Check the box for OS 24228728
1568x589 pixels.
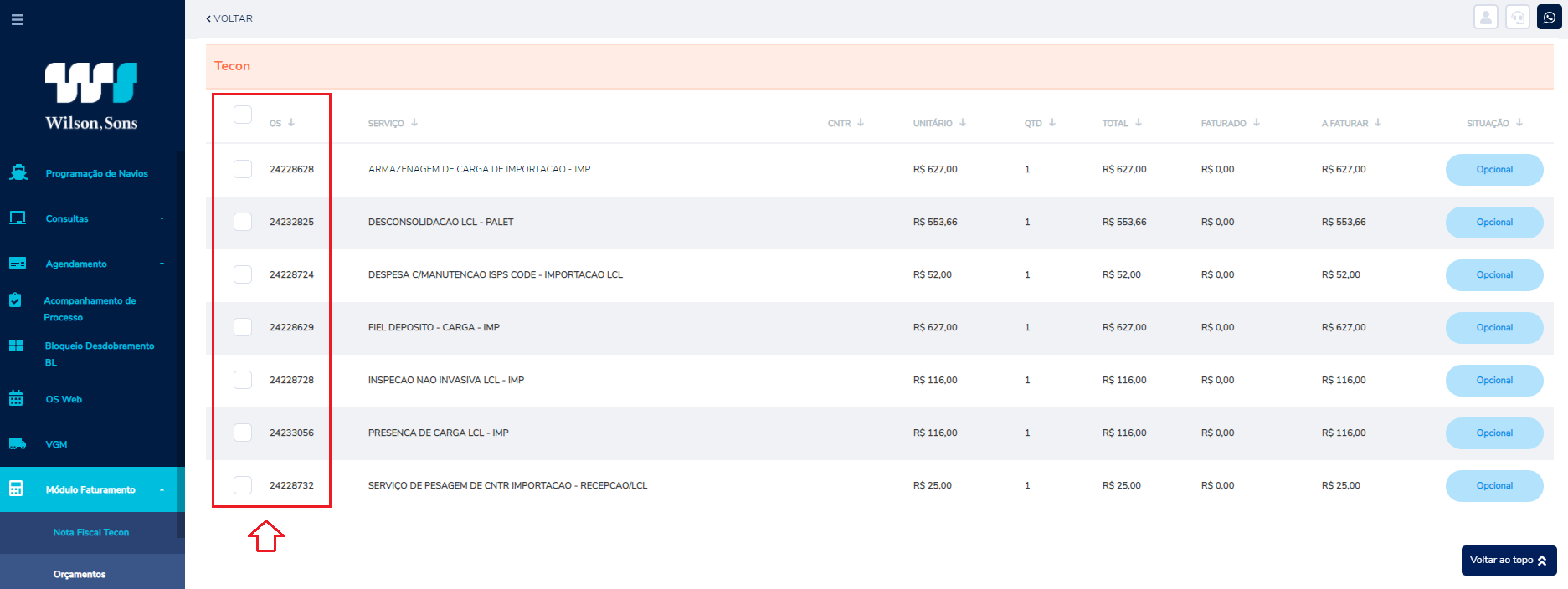(x=243, y=380)
